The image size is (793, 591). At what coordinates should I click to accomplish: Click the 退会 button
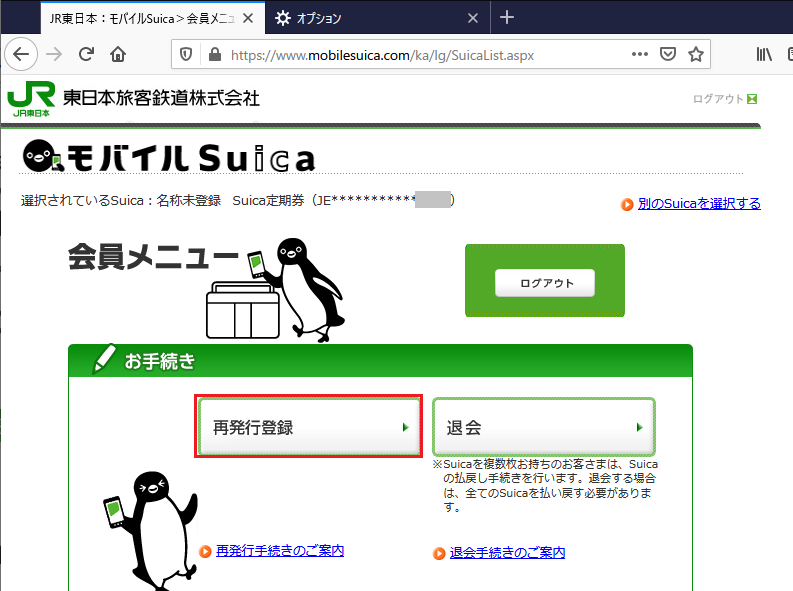tap(543, 427)
